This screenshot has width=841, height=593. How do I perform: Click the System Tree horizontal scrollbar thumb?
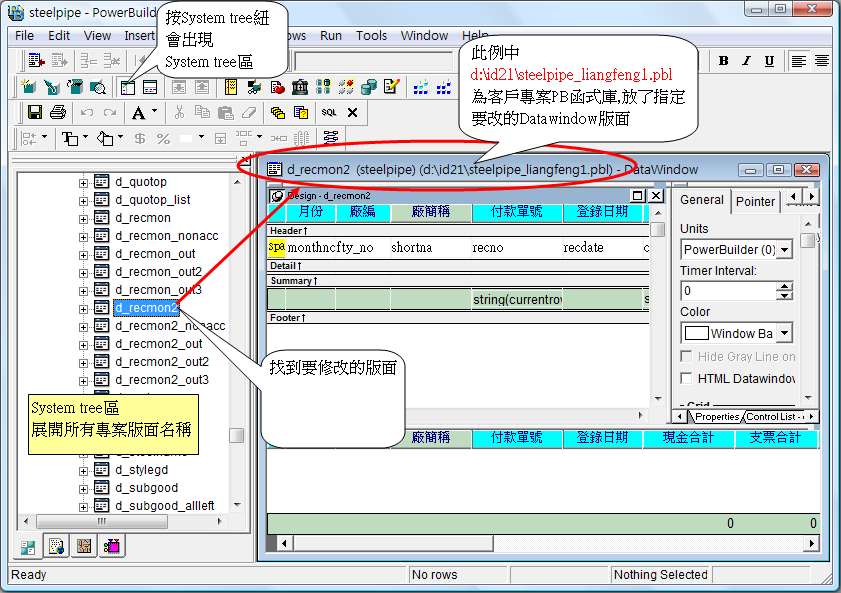(101, 521)
